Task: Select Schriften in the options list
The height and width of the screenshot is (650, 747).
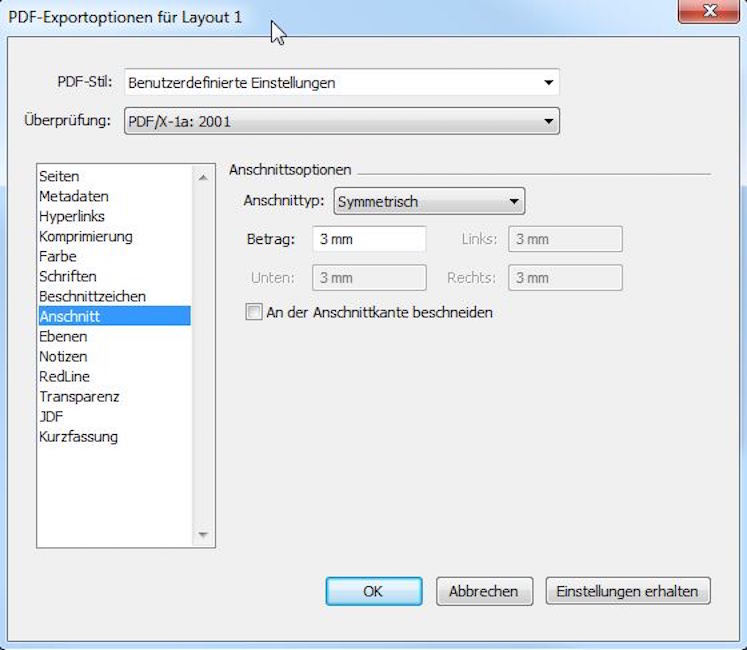Action: tap(114, 276)
